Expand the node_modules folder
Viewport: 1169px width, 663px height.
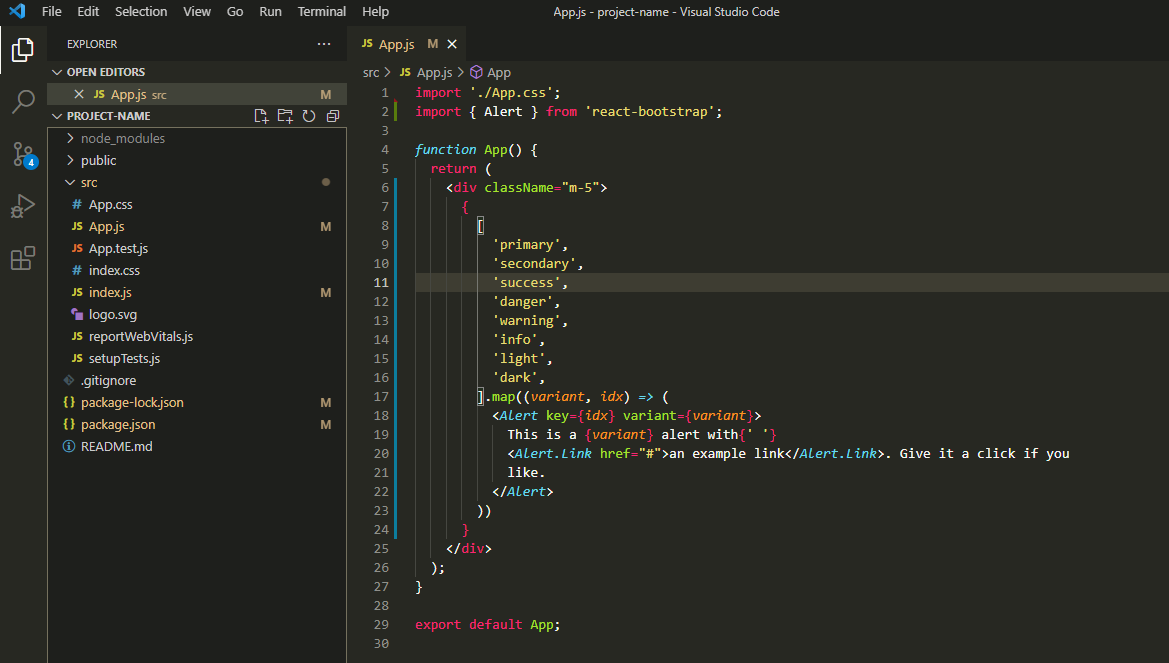122,138
